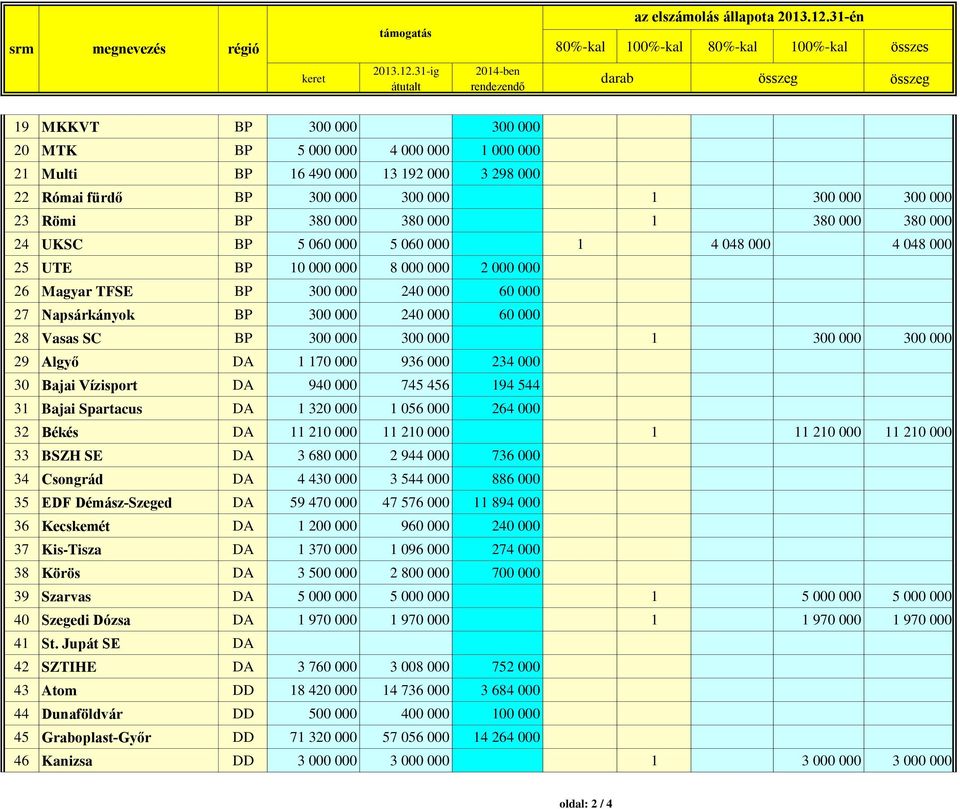Click the '886 000' cell
The height and width of the screenshot is (809, 960).
pos(497,479)
